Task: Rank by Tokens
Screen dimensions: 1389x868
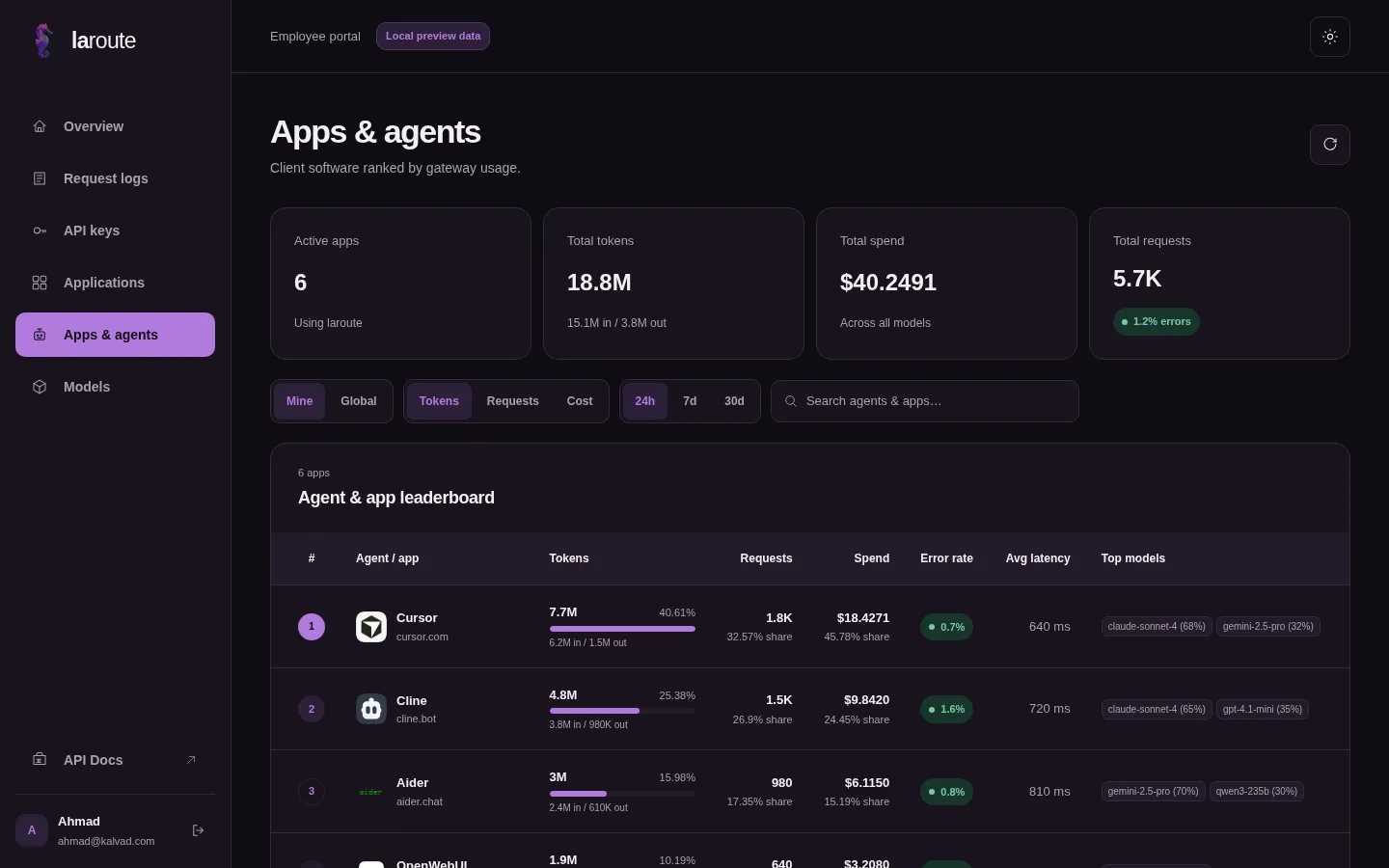Action: coord(439,401)
